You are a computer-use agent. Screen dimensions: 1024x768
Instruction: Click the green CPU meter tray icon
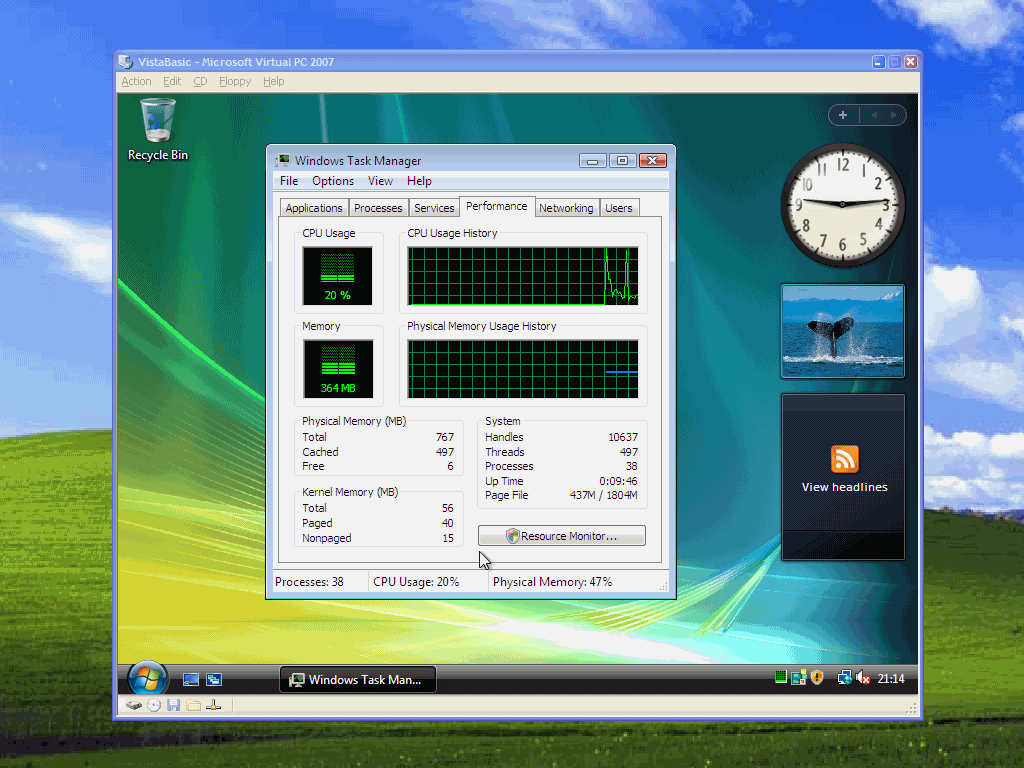781,678
